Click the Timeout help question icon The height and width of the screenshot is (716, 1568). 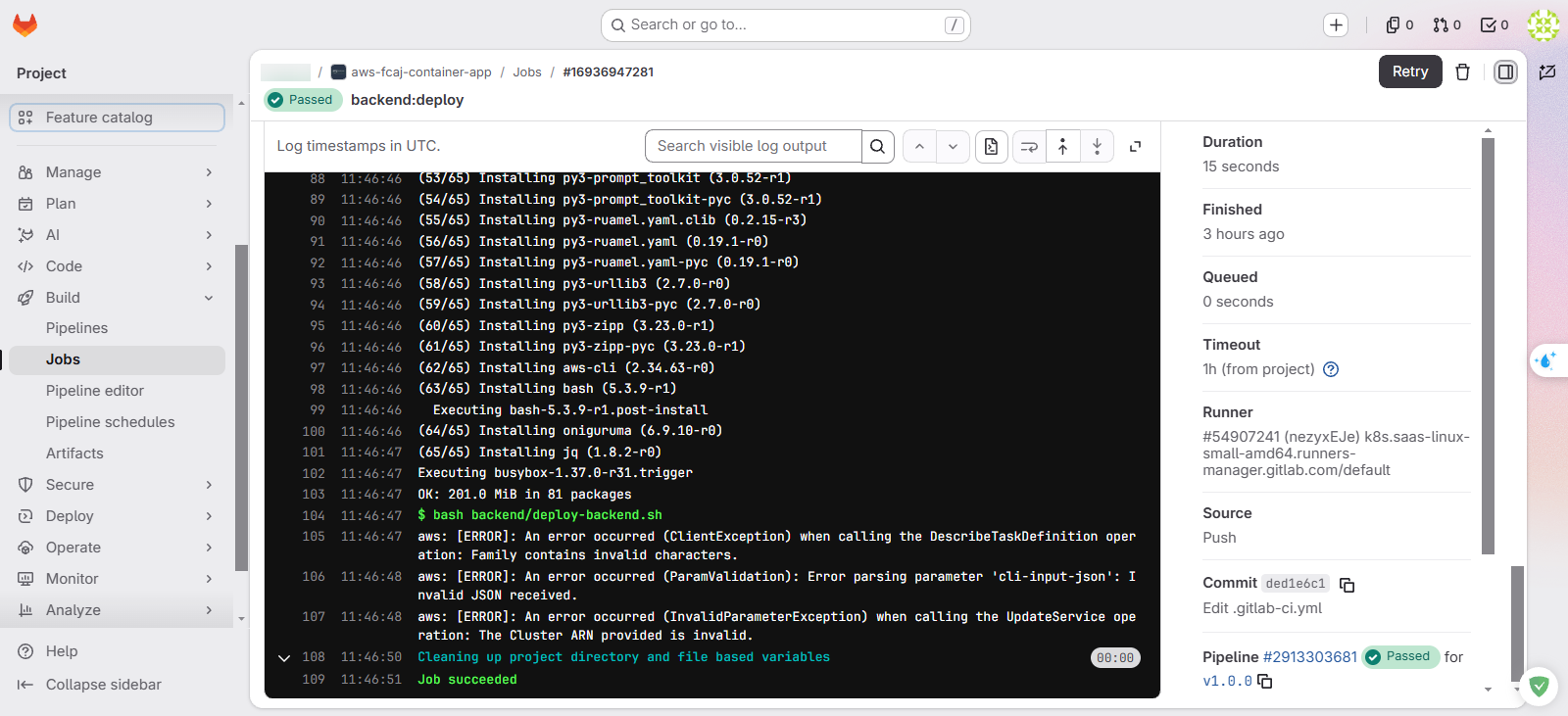pos(1331,369)
